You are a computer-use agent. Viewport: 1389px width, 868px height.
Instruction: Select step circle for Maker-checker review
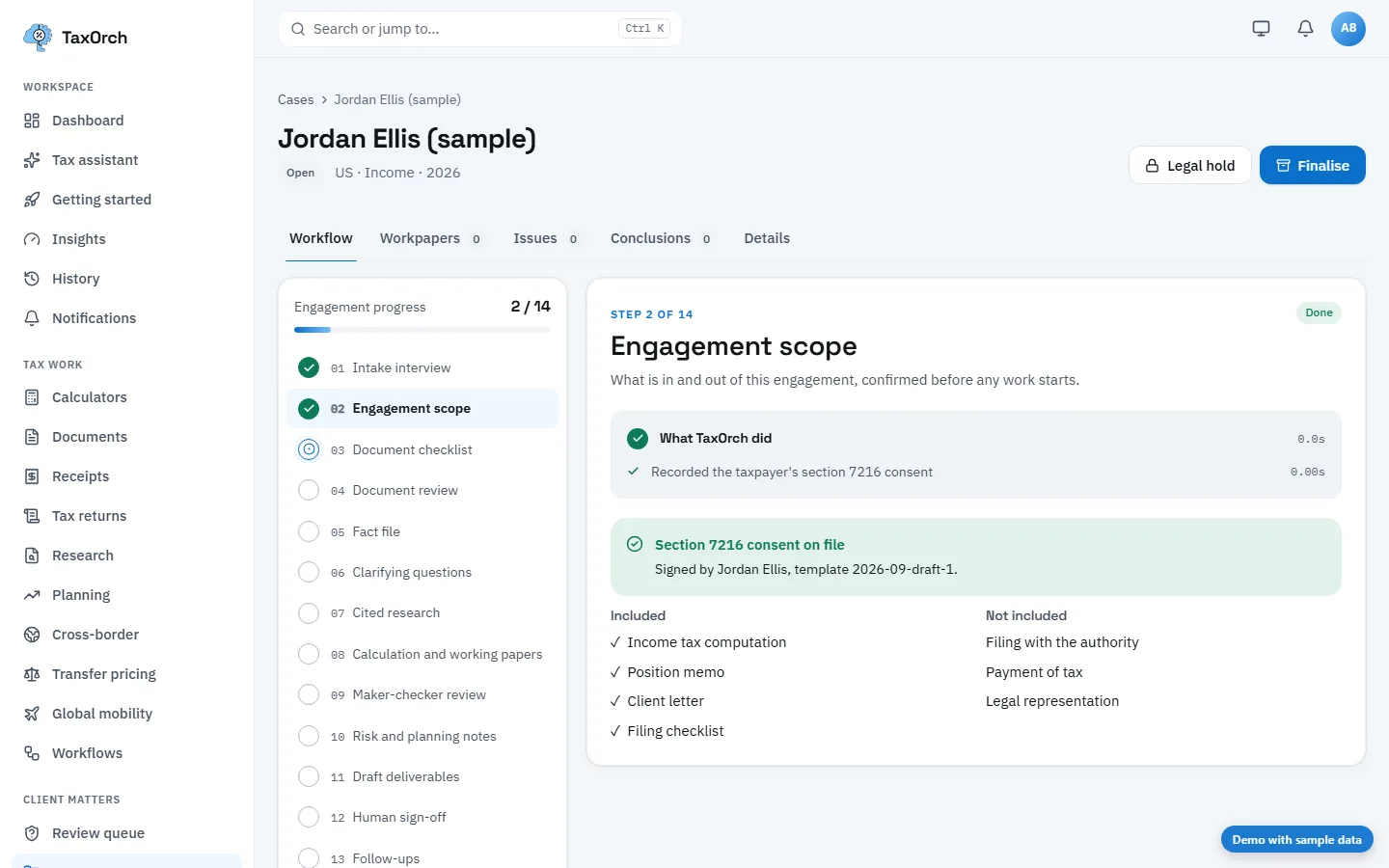(x=309, y=694)
